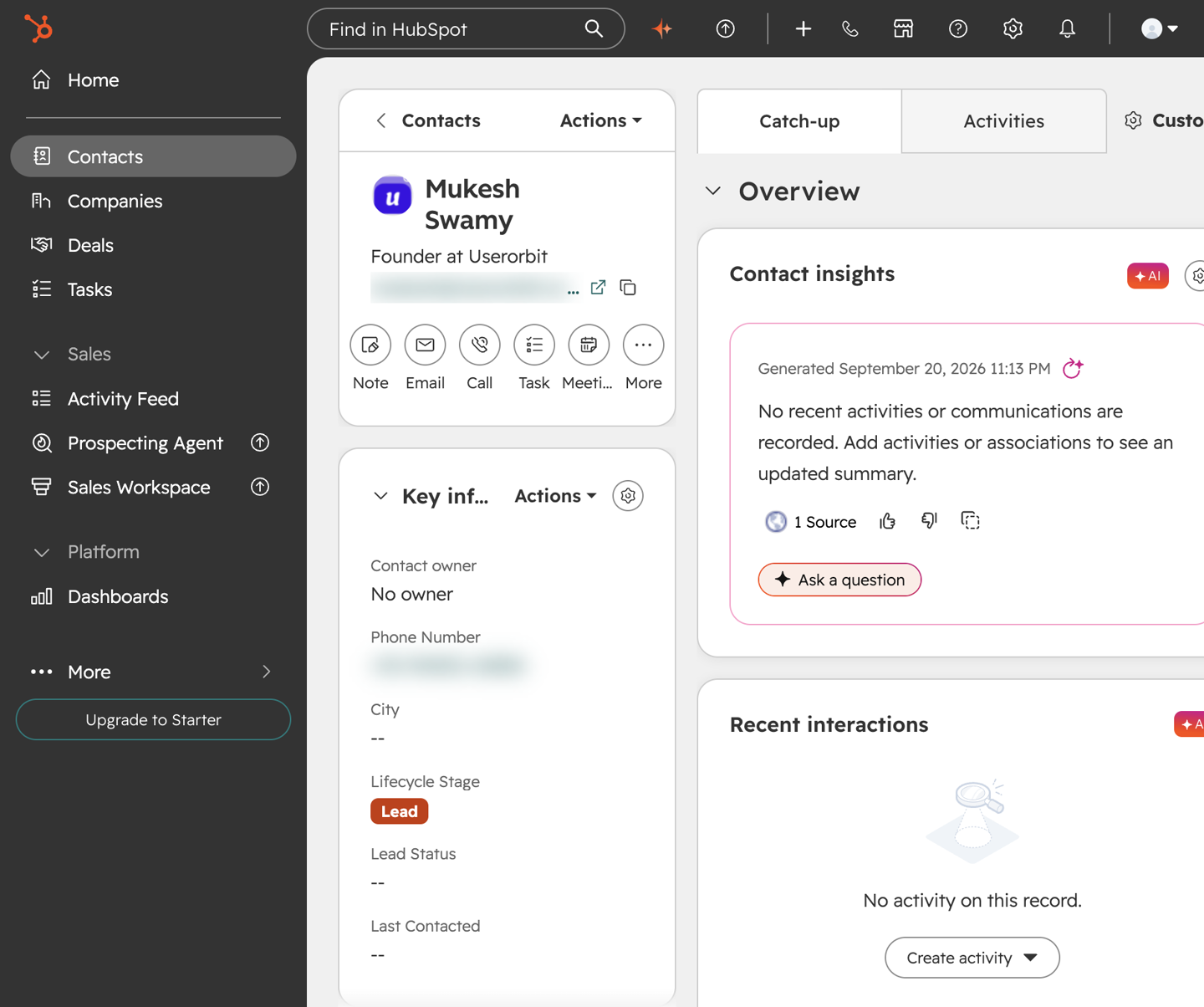This screenshot has width=1204, height=1007.
Task: Switch to the Activities tab
Action: [1004, 121]
